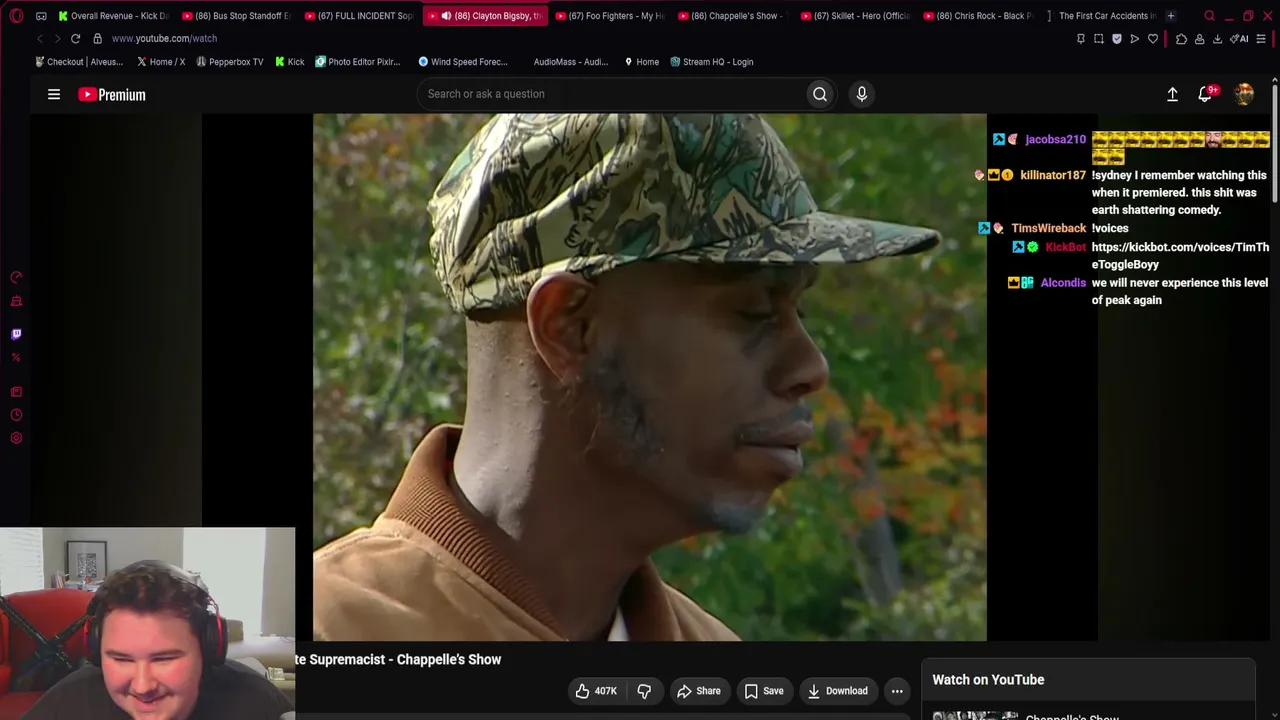The height and width of the screenshot is (720, 1280).
Task: Open YouTube notifications bell
Action: pyautogui.click(x=1206, y=94)
